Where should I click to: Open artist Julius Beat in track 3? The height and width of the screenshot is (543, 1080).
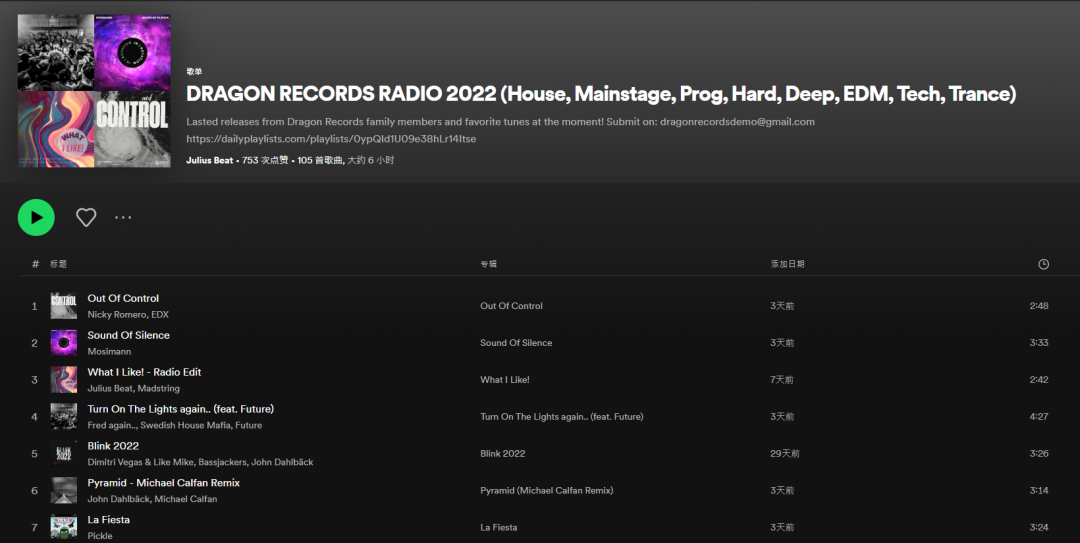coord(110,389)
